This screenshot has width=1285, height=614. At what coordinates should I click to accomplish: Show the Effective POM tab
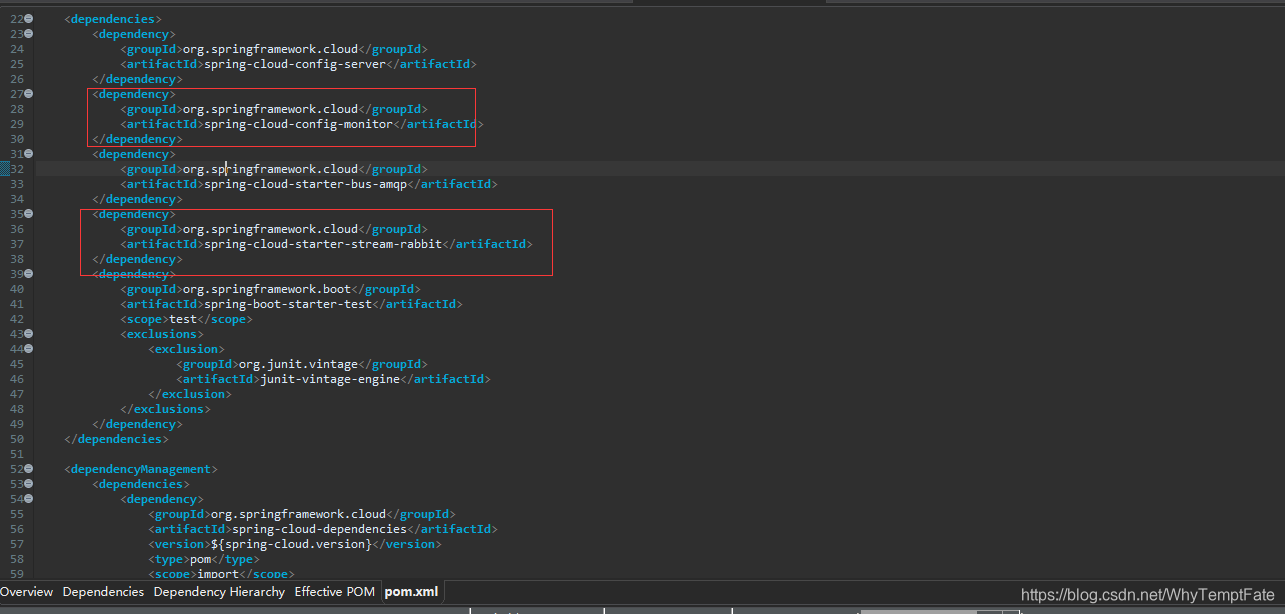[x=334, y=592]
